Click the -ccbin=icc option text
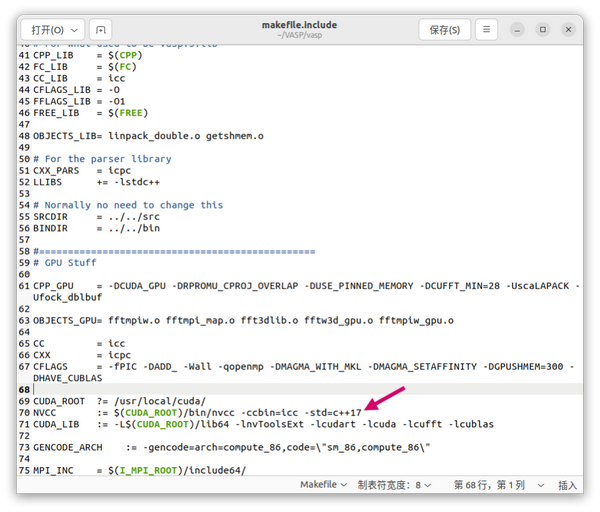Viewport: 600px width, 512px height. point(269,413)
